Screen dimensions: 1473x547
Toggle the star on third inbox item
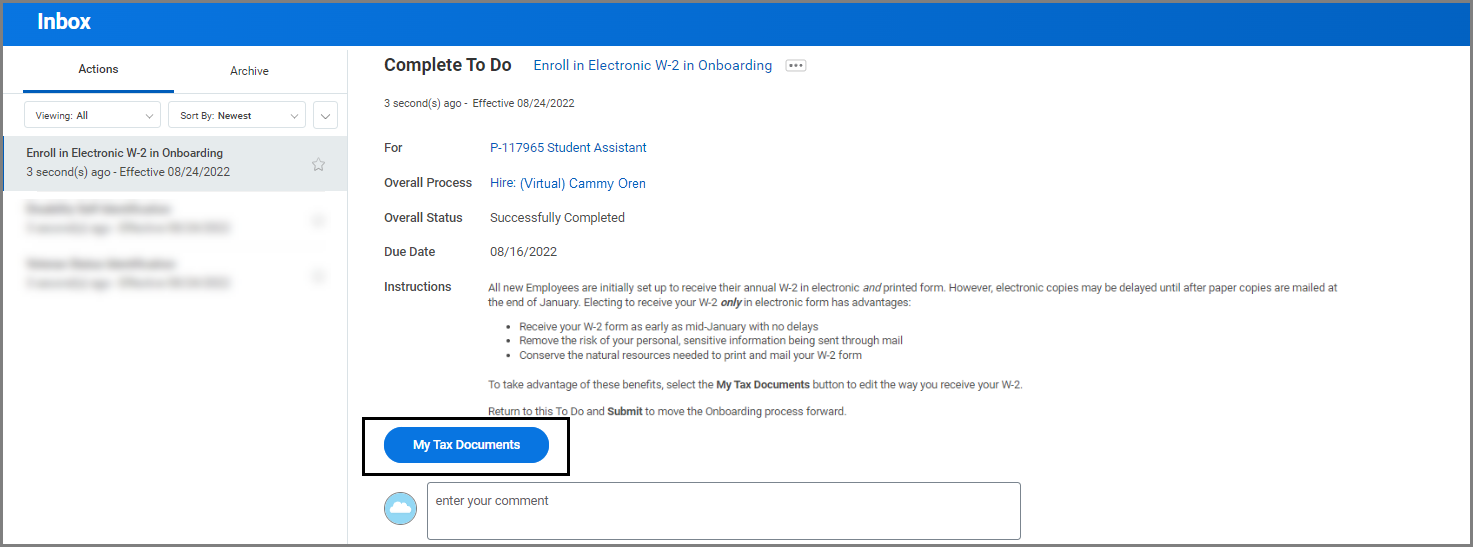pos(318,275)
